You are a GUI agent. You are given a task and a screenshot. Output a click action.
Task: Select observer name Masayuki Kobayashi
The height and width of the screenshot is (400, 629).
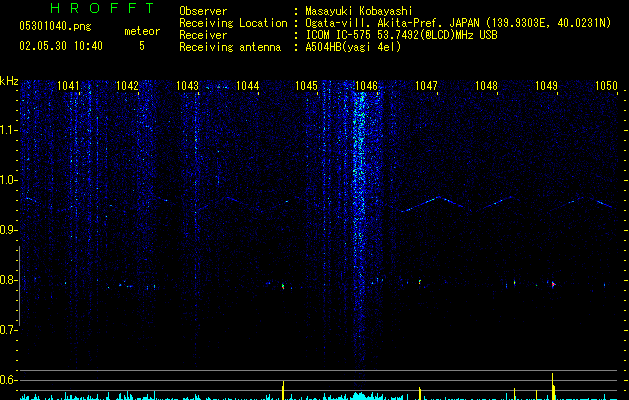coord(359,11)
